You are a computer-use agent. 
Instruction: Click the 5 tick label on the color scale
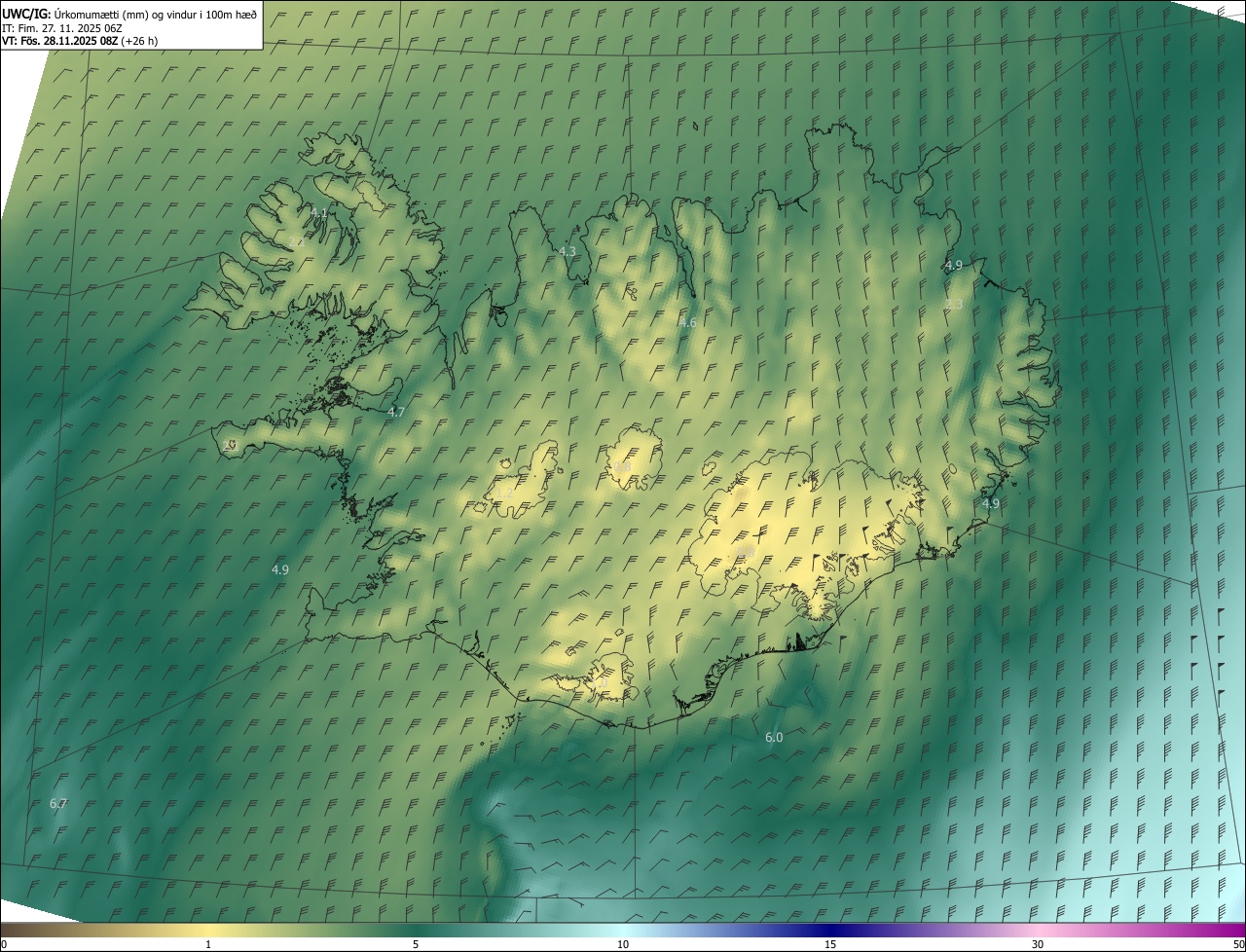pos(416,944)
